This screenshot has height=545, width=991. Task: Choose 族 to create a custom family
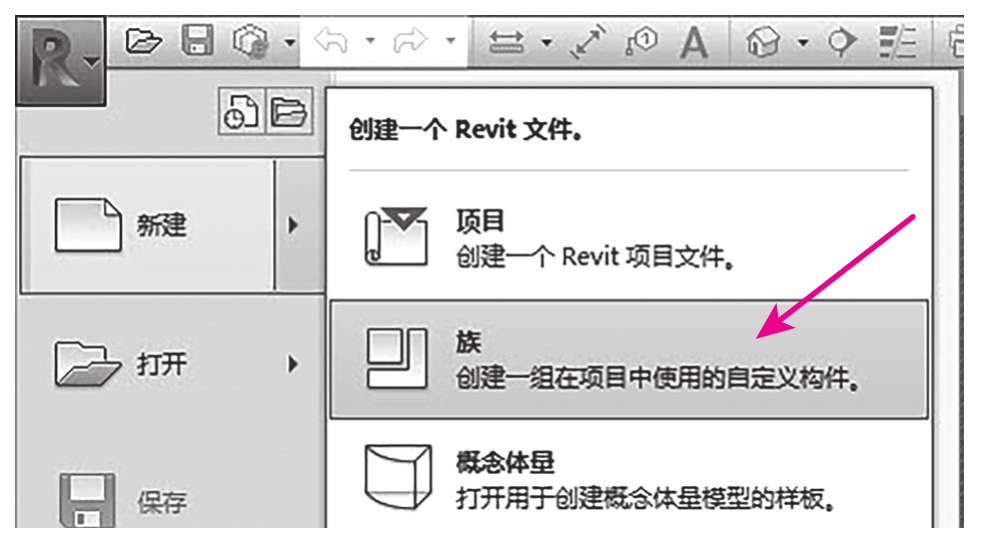click(629, 359)
